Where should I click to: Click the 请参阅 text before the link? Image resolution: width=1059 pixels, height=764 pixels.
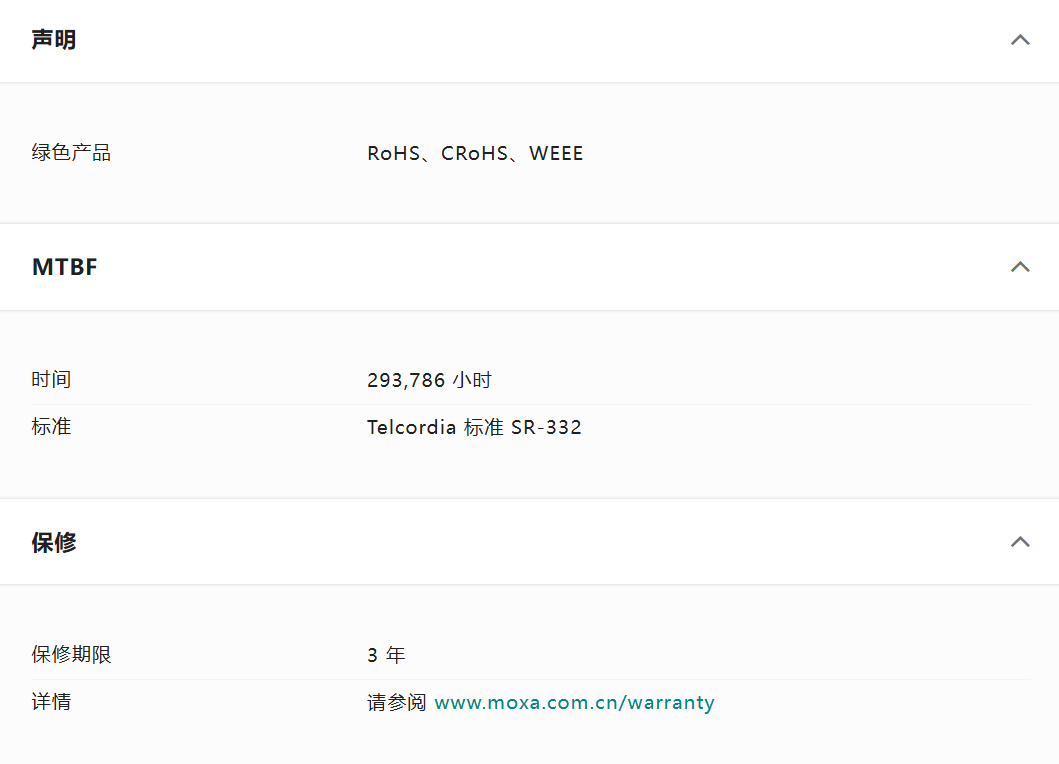pyautogui.click(x=397, y=702)
